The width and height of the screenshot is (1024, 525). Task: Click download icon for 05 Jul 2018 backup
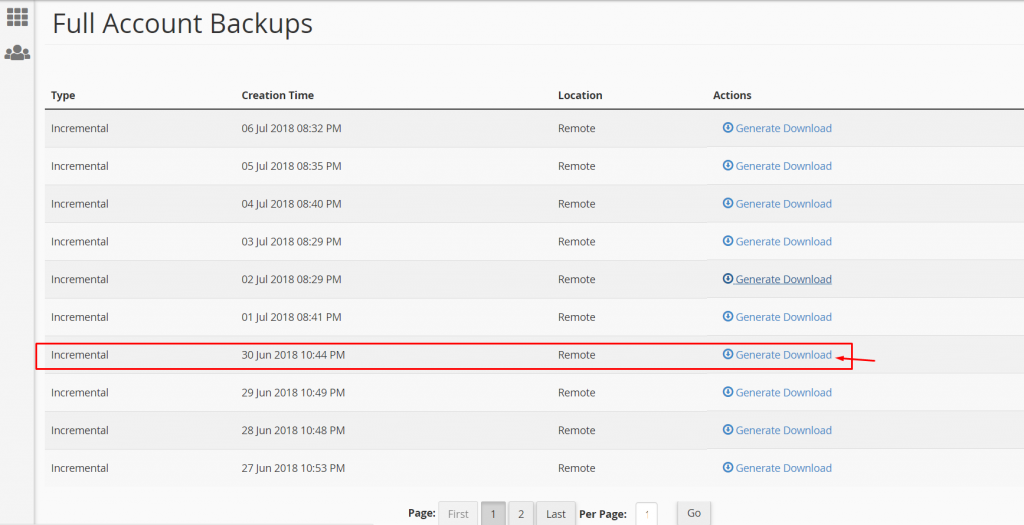(728, 166)
